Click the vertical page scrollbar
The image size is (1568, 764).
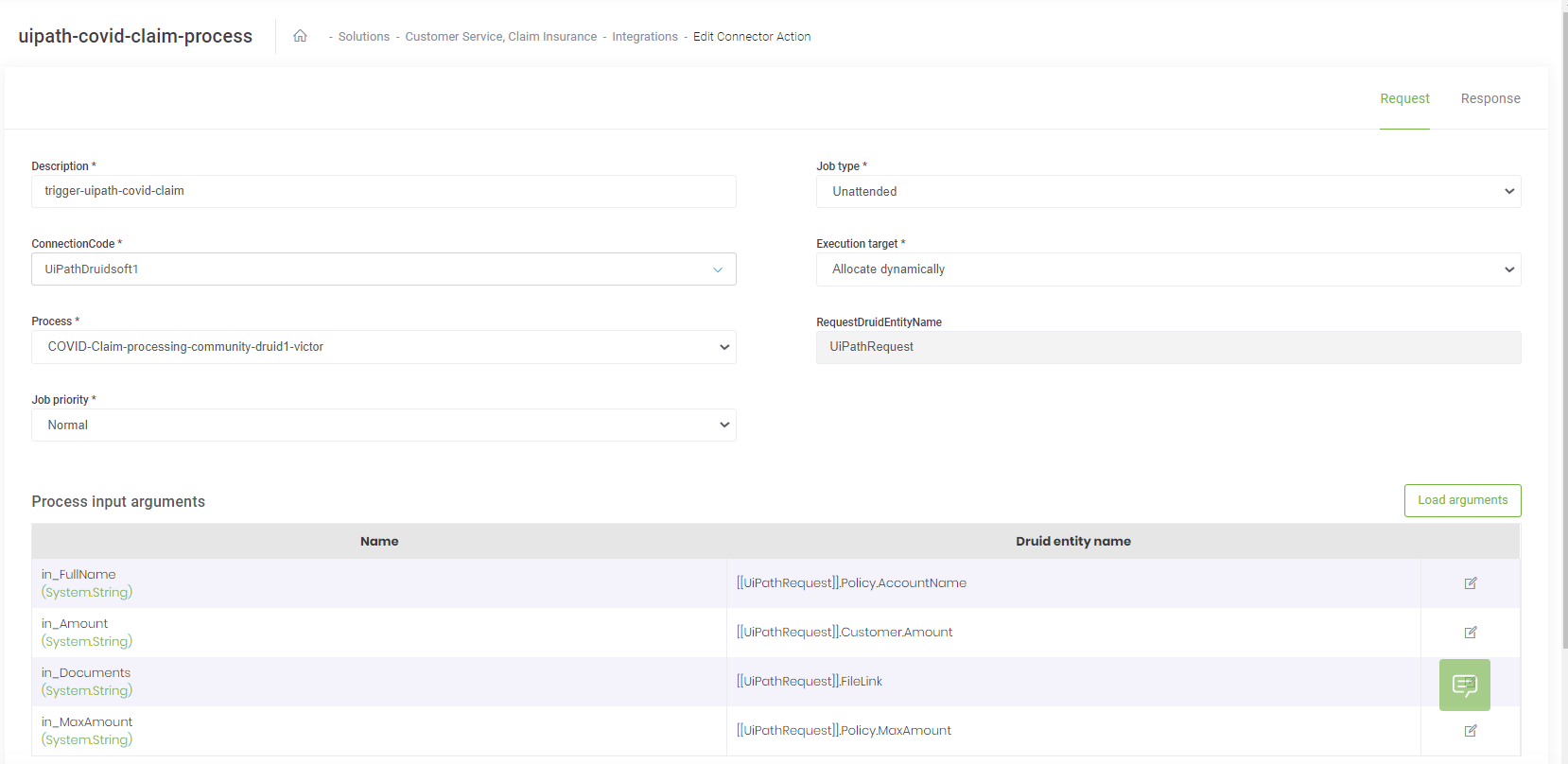click(x=1564, y=331)
